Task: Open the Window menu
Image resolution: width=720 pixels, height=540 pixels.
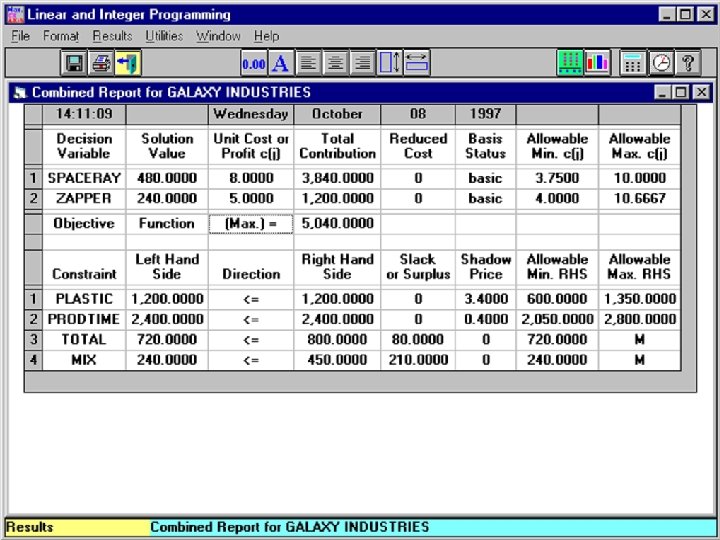Action: point(218,36)
